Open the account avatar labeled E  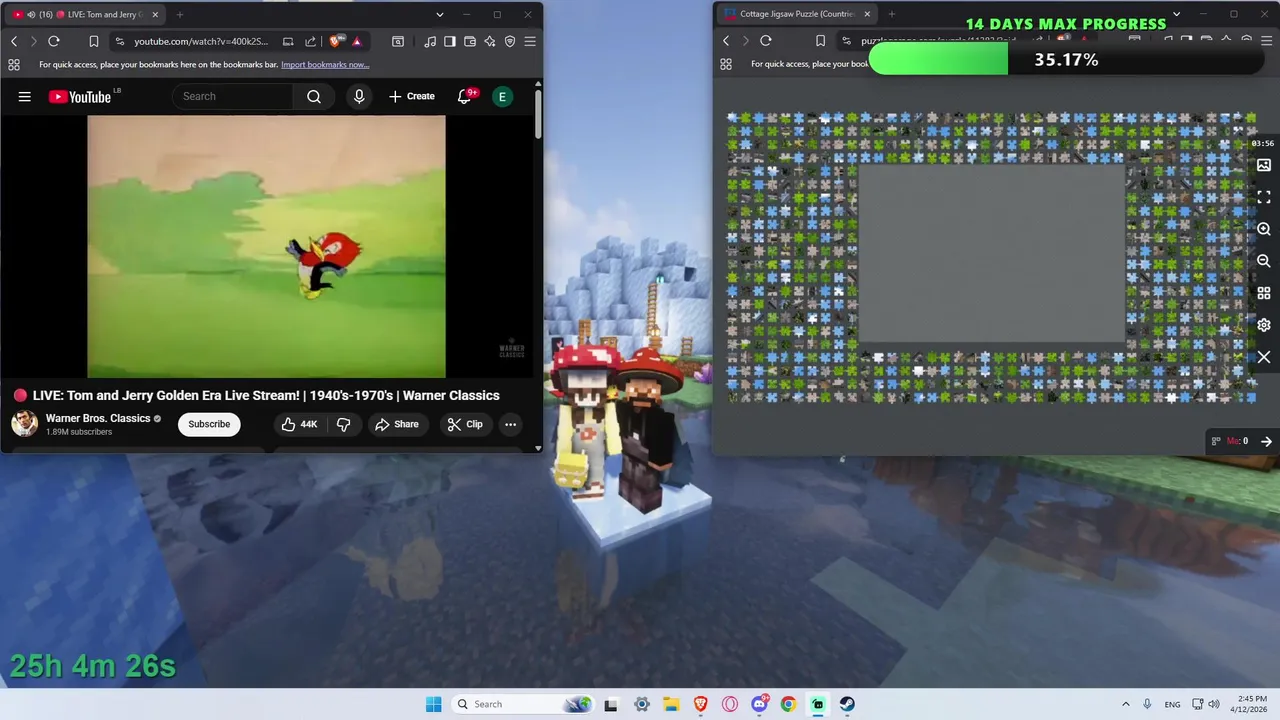pos(502,96)
